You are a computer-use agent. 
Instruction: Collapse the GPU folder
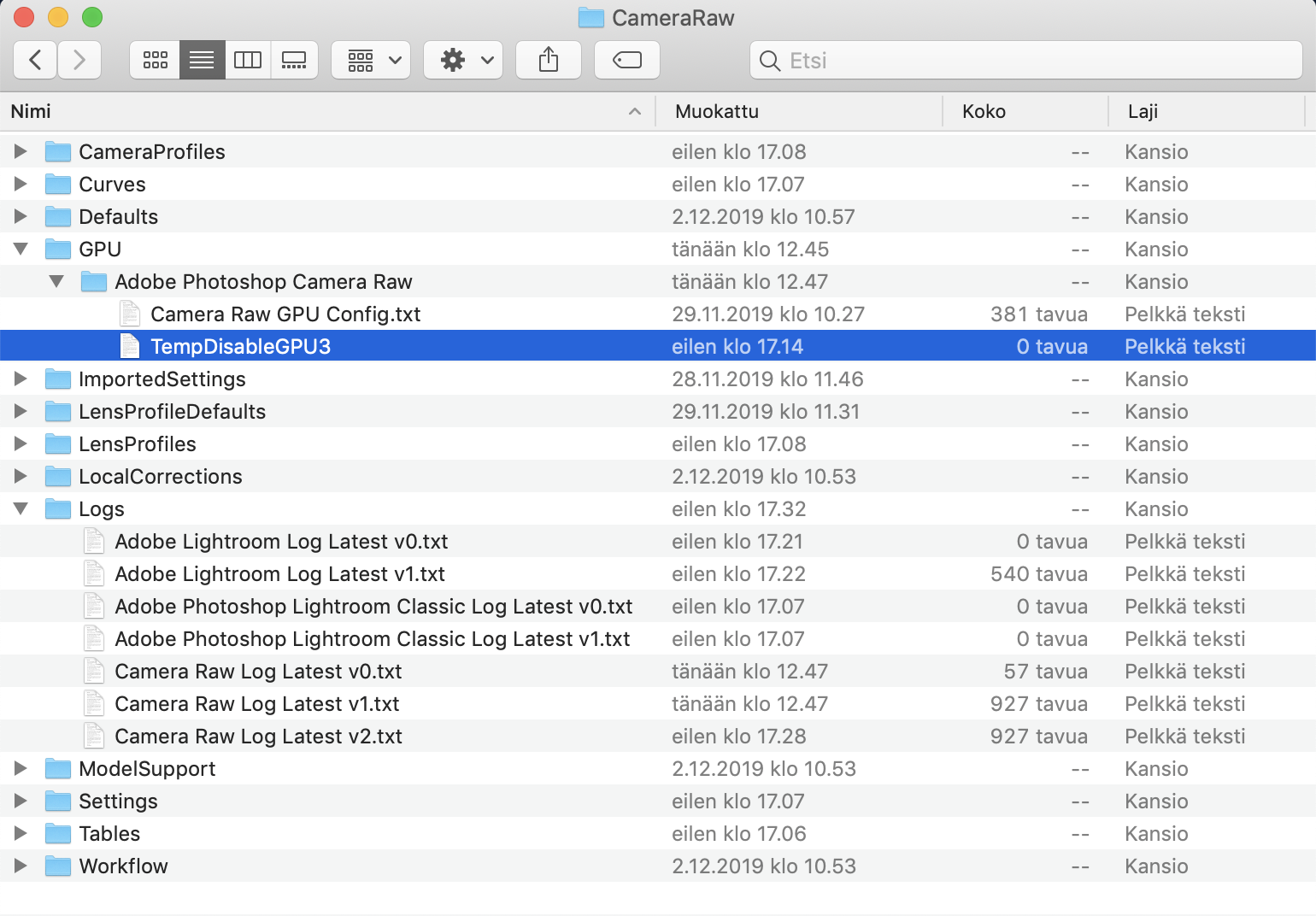coord(21,249)
